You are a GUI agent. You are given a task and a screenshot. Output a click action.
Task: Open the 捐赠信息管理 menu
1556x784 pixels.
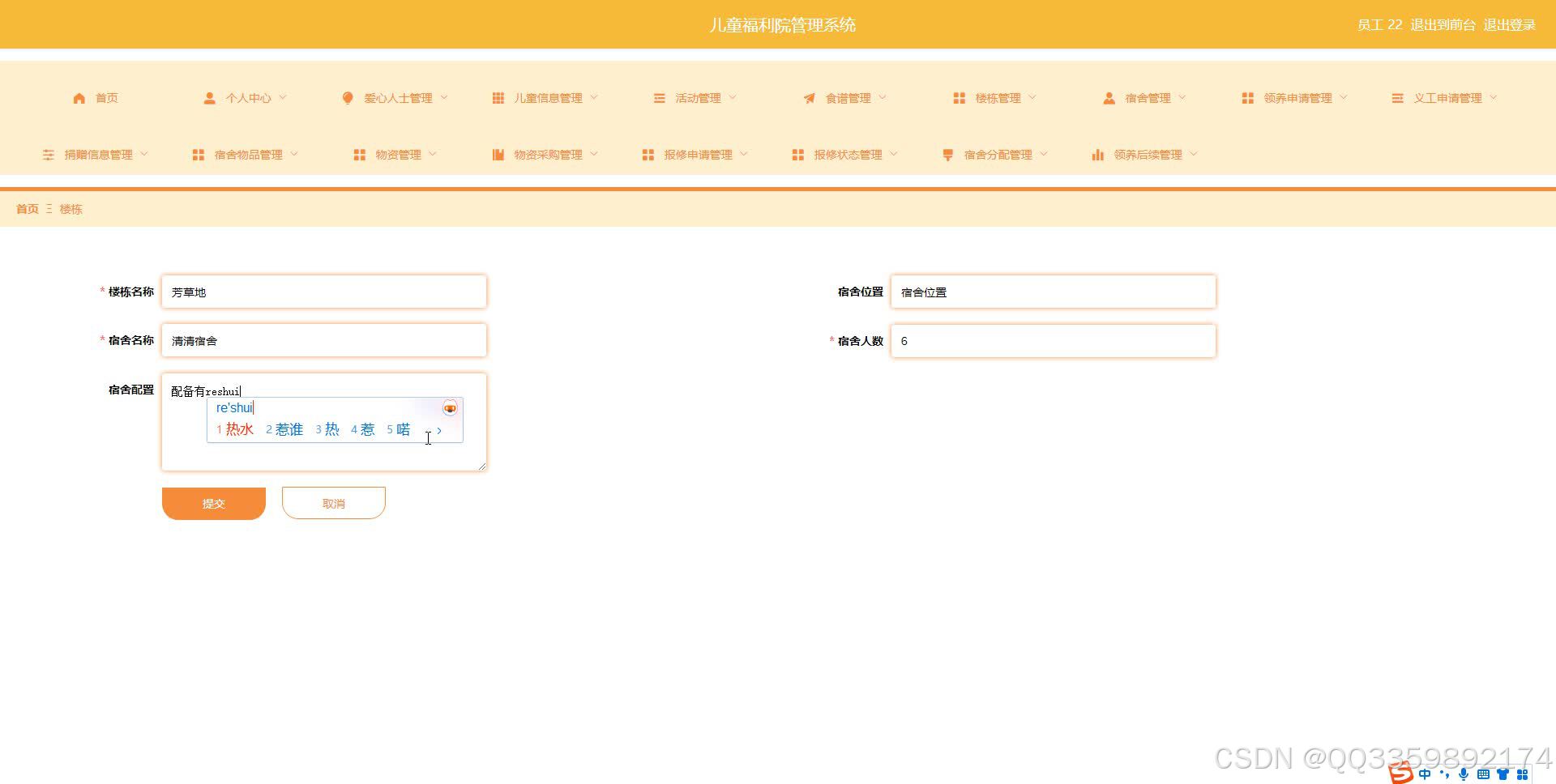point(95,155)
